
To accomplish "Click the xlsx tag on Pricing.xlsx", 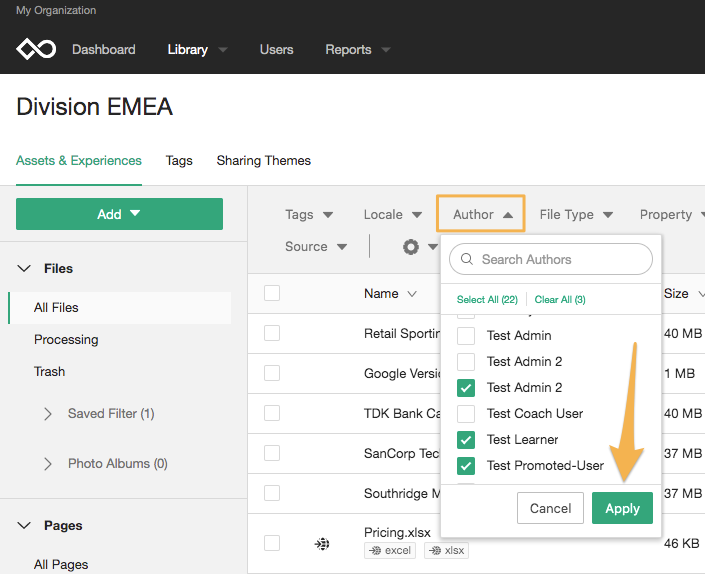I will 446,551.
